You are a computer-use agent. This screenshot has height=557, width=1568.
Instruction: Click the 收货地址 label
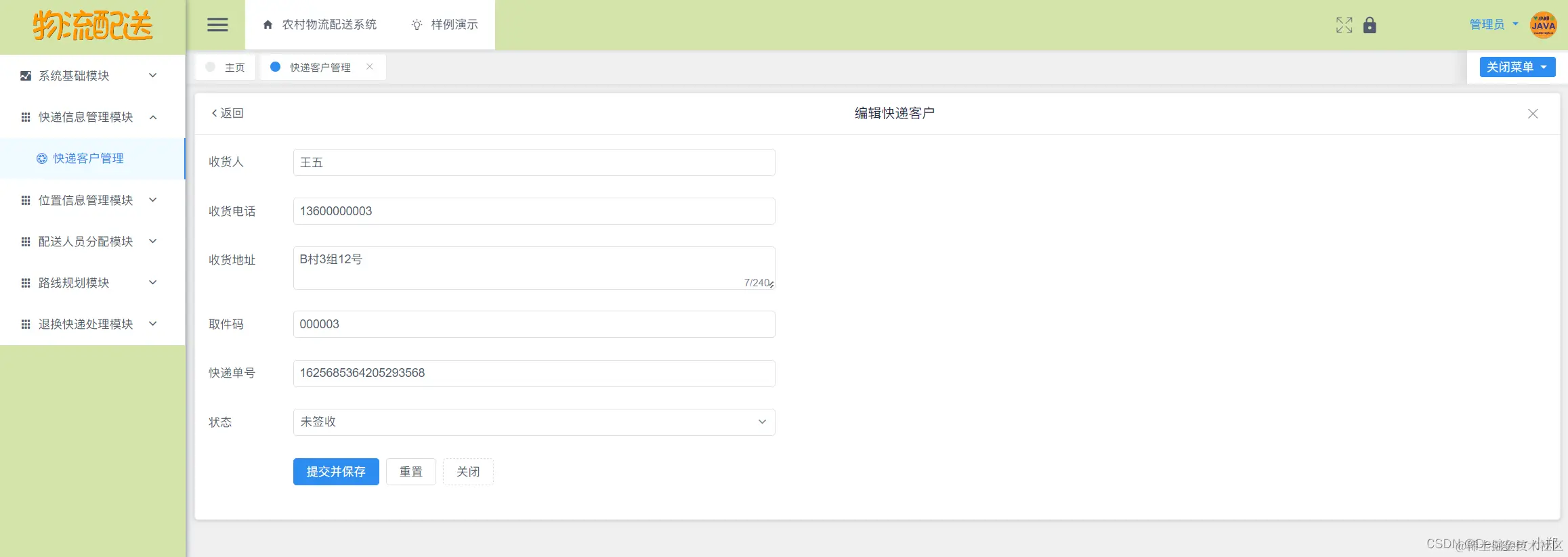[x=232, y=260]
